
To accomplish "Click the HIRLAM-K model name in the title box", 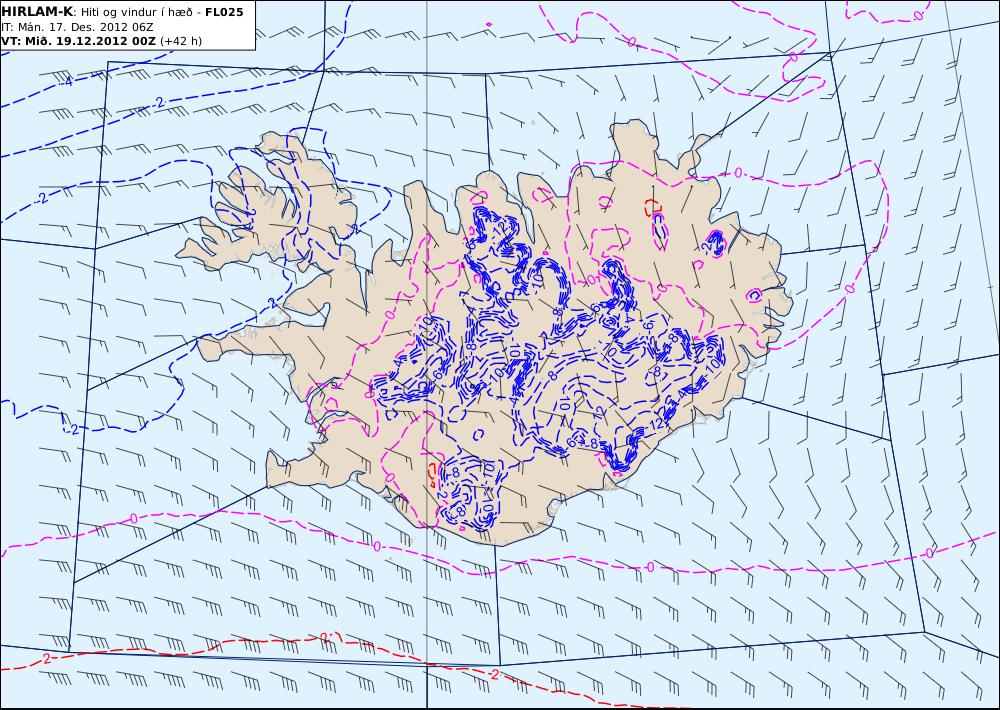I will pyautogui.click(x=37, y=12).
